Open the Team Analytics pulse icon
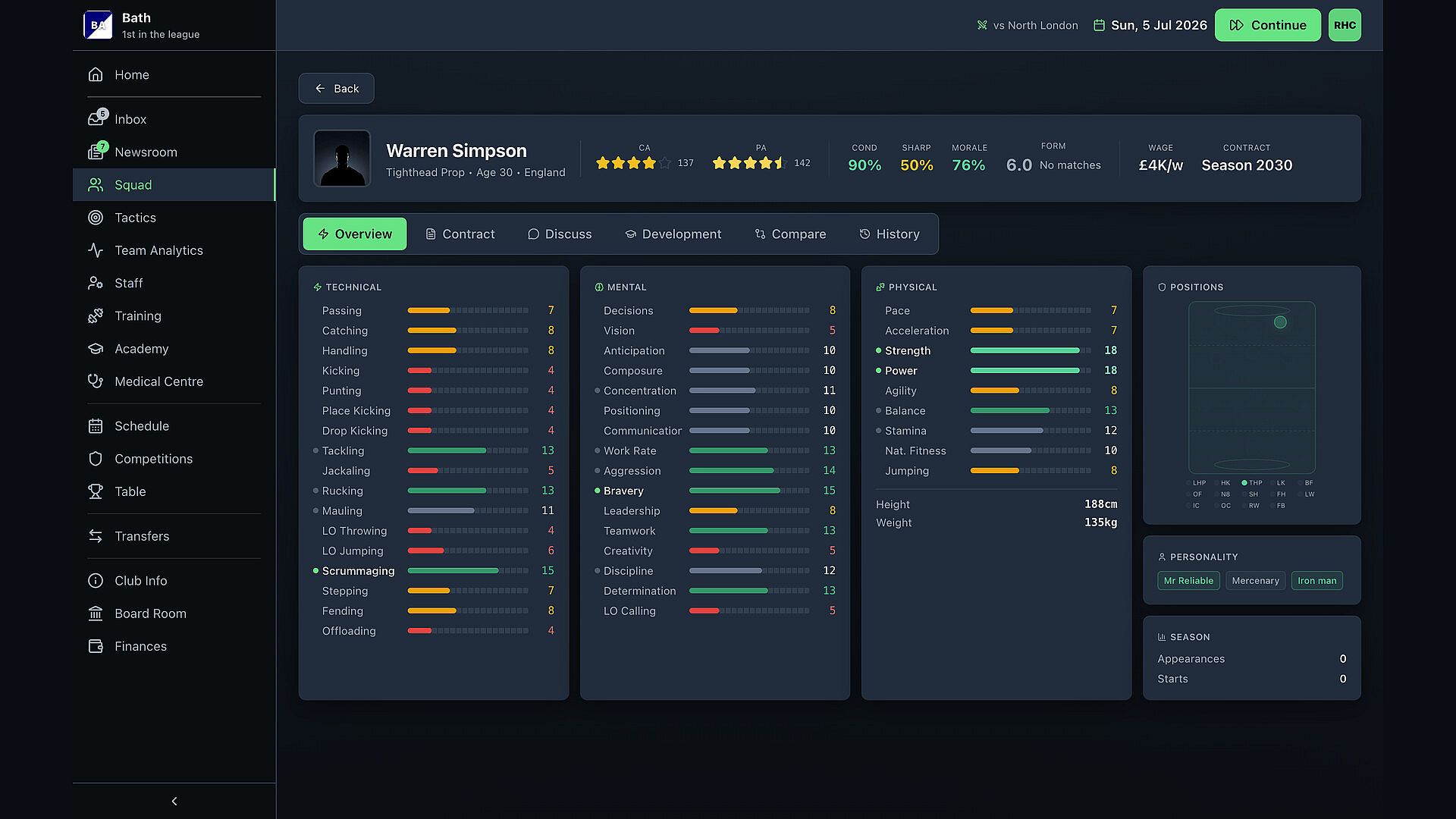 point(96,250)
